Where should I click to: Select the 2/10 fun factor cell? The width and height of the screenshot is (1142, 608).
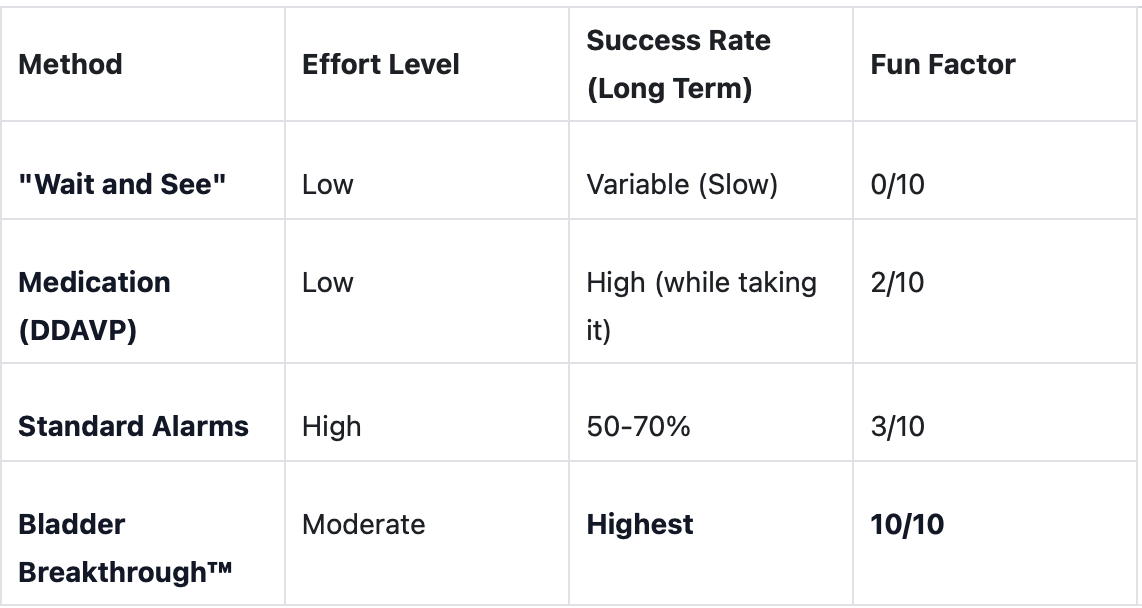click(x=897, y=283)
